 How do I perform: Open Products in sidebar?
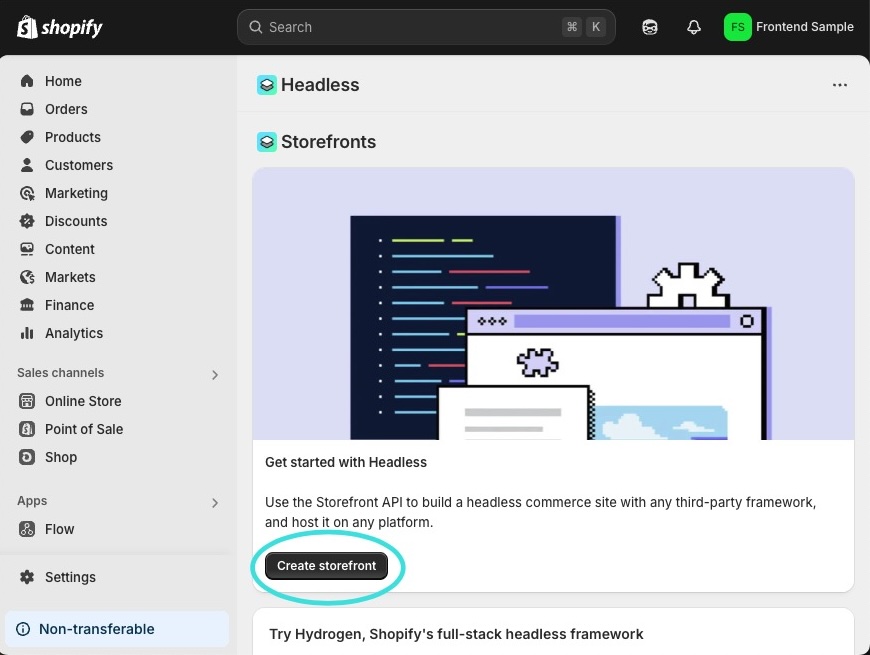(73, 137)
